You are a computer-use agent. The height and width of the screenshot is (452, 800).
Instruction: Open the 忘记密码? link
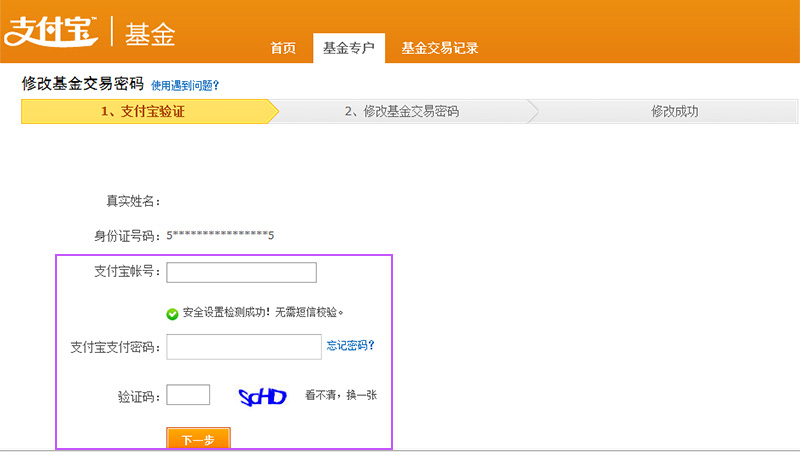[x=351, y=346]
